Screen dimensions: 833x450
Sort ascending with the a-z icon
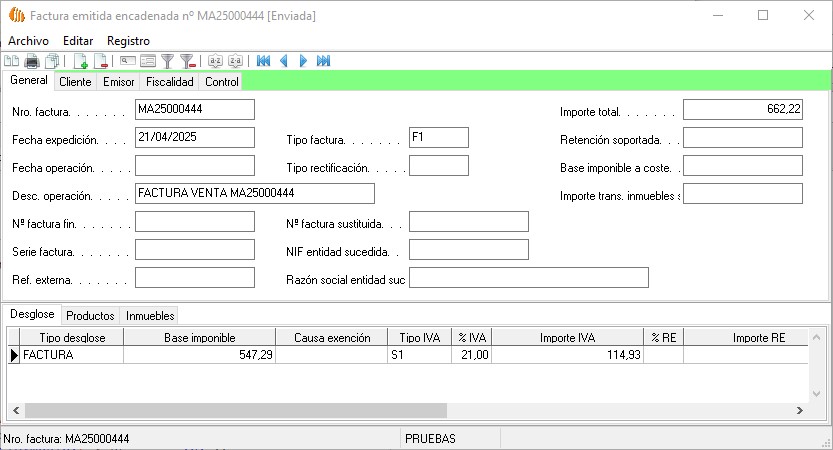215,61
